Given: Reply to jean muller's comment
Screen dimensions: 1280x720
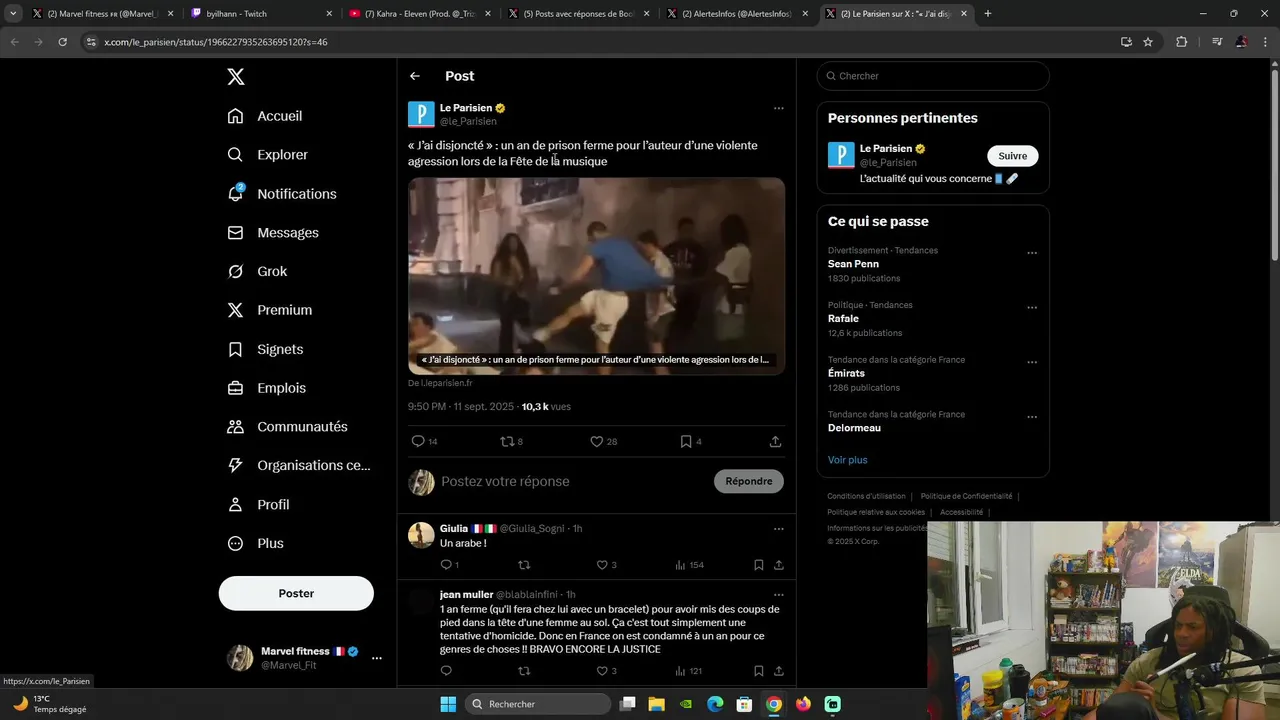Looking at the screenshot, I should [x=446, y=671].
